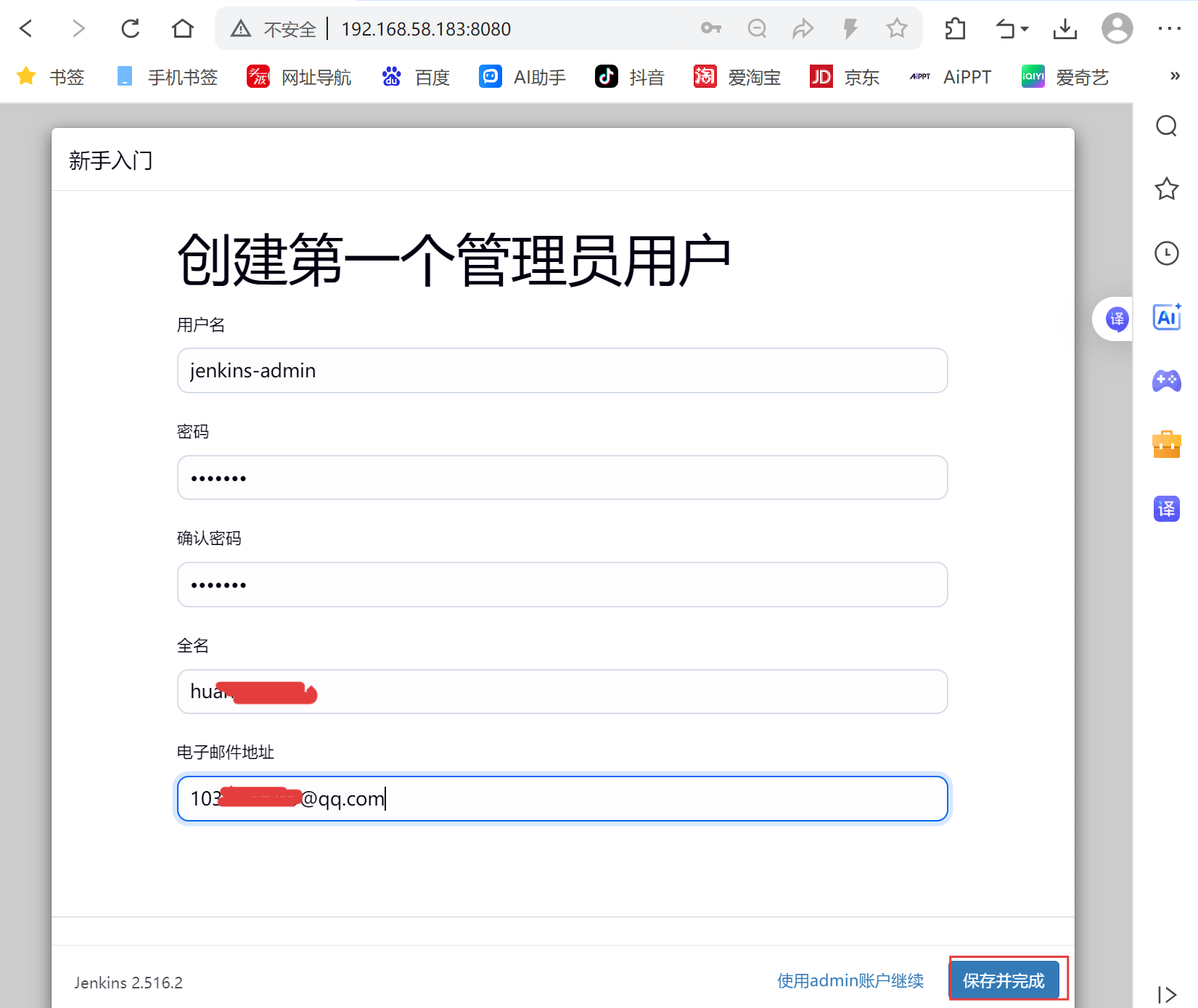The width and height of the screenshot is (1198, 1008).
Task: Click the 保存并完成 button
Action: point(1004,980)
